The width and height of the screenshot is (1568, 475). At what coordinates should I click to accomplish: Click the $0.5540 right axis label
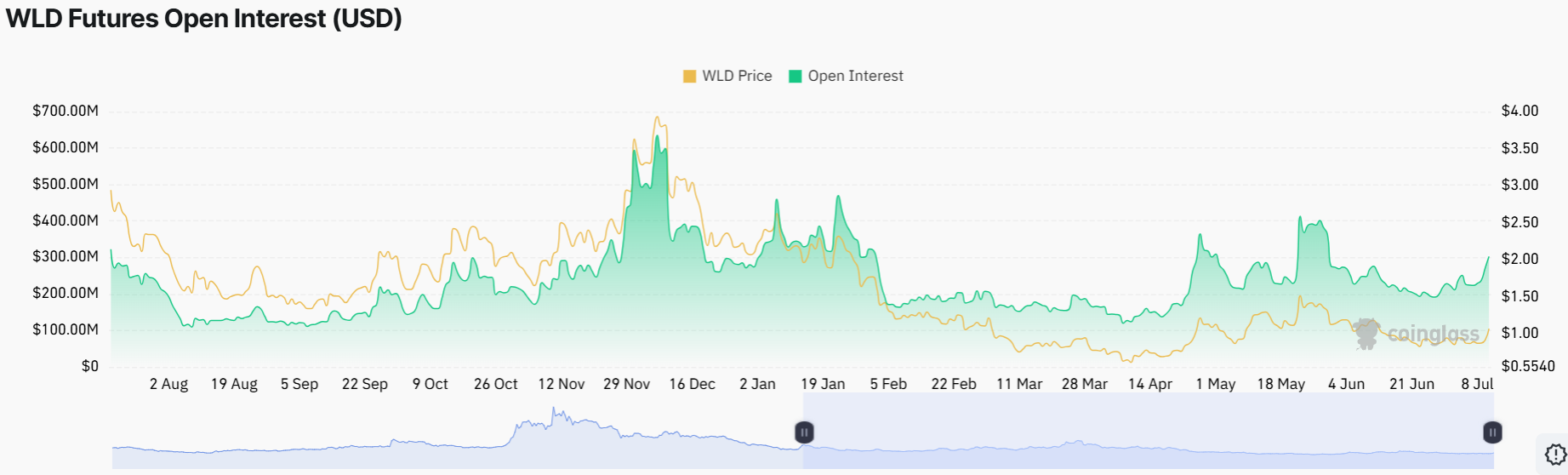point(1528,366)
